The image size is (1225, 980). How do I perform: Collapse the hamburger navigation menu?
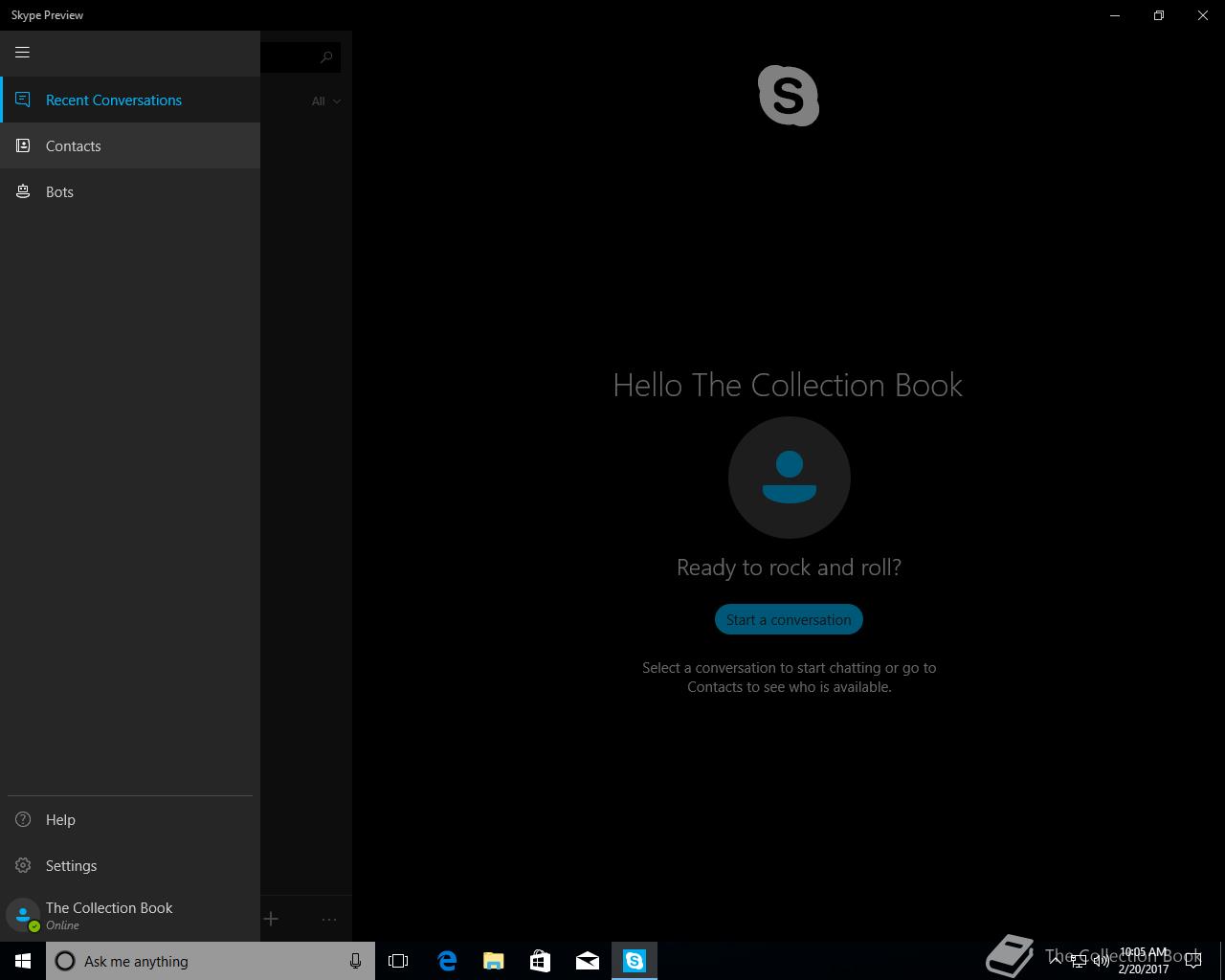(x=22, y=53)
